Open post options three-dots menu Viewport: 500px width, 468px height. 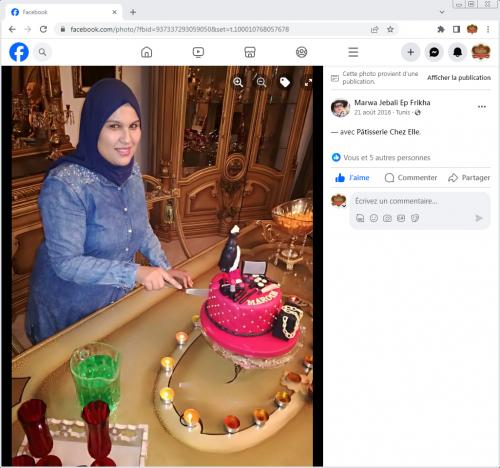(482, 107)
